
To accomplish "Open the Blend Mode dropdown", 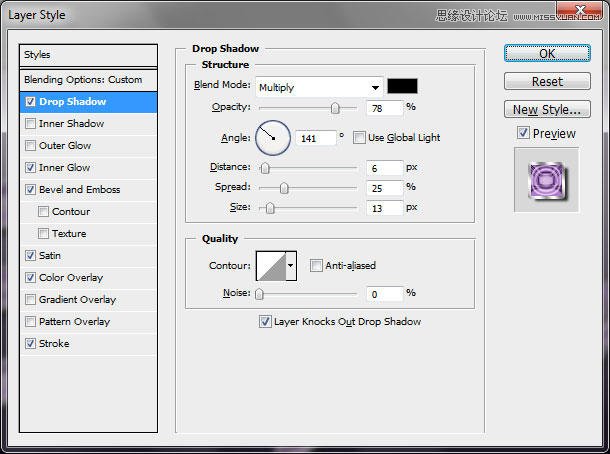I will (x=319, y=87).
